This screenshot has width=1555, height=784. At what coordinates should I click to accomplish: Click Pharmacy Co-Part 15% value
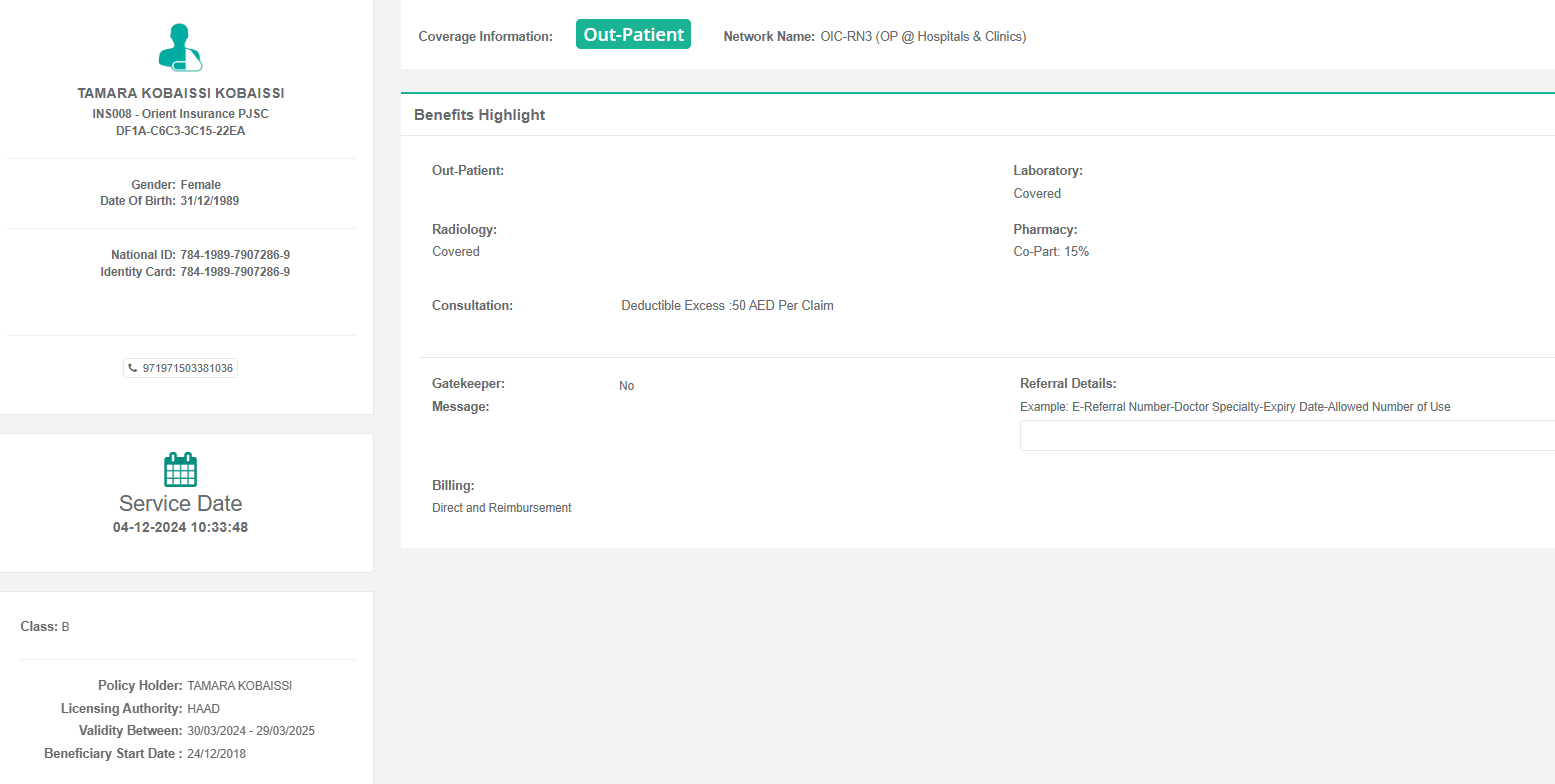(x=1051, y=252)
